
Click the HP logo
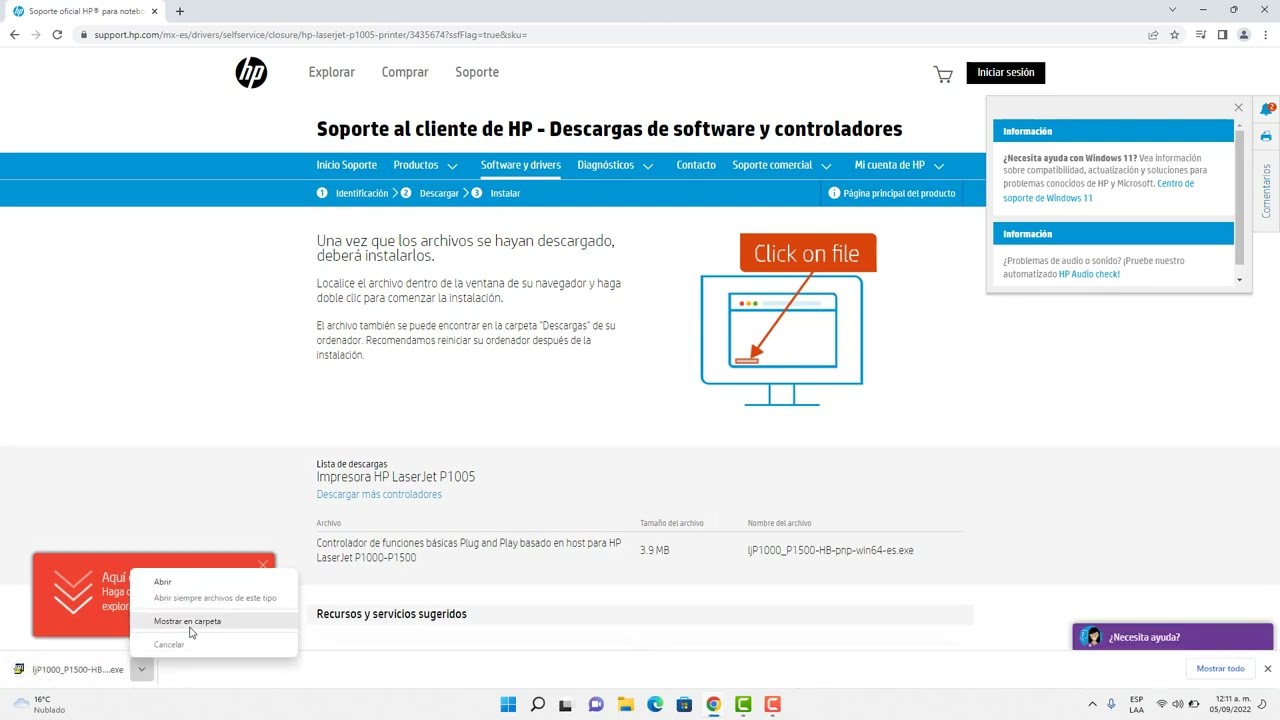click(x=251, y=72)
